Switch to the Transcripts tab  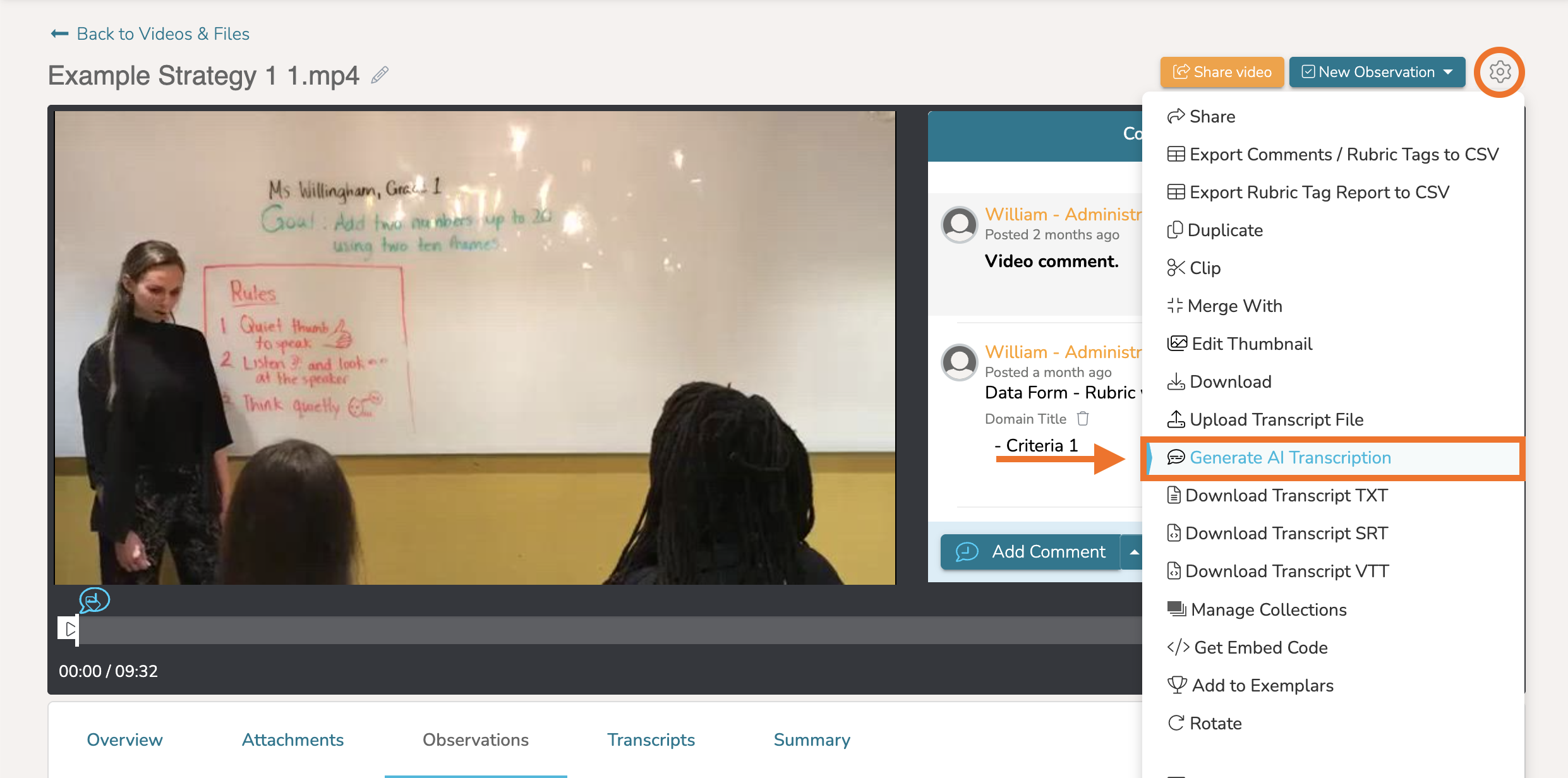click(651, 739)
